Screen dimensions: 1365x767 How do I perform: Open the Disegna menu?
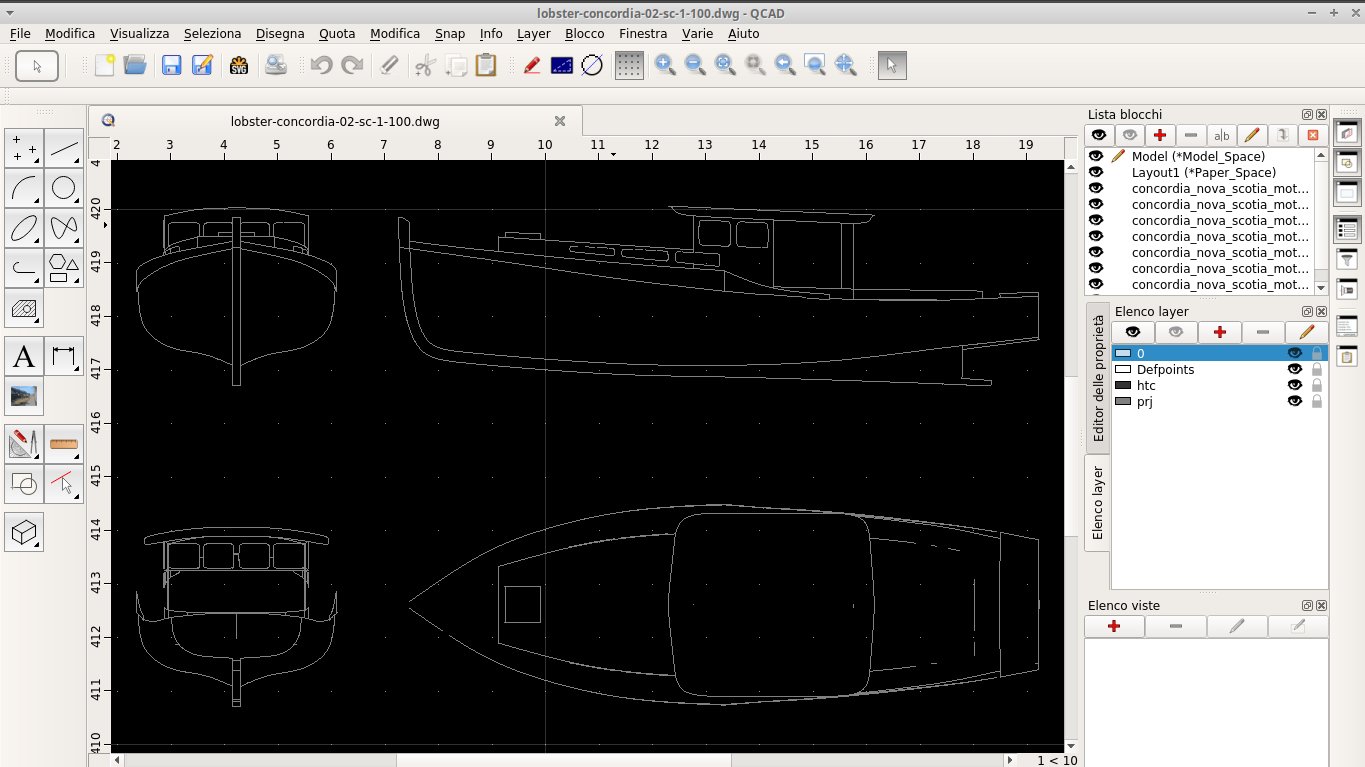coord(280,33)
